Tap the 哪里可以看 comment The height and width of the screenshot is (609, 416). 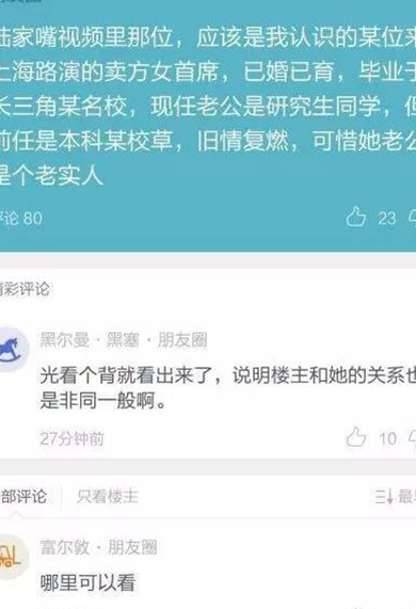click(88, 583)
